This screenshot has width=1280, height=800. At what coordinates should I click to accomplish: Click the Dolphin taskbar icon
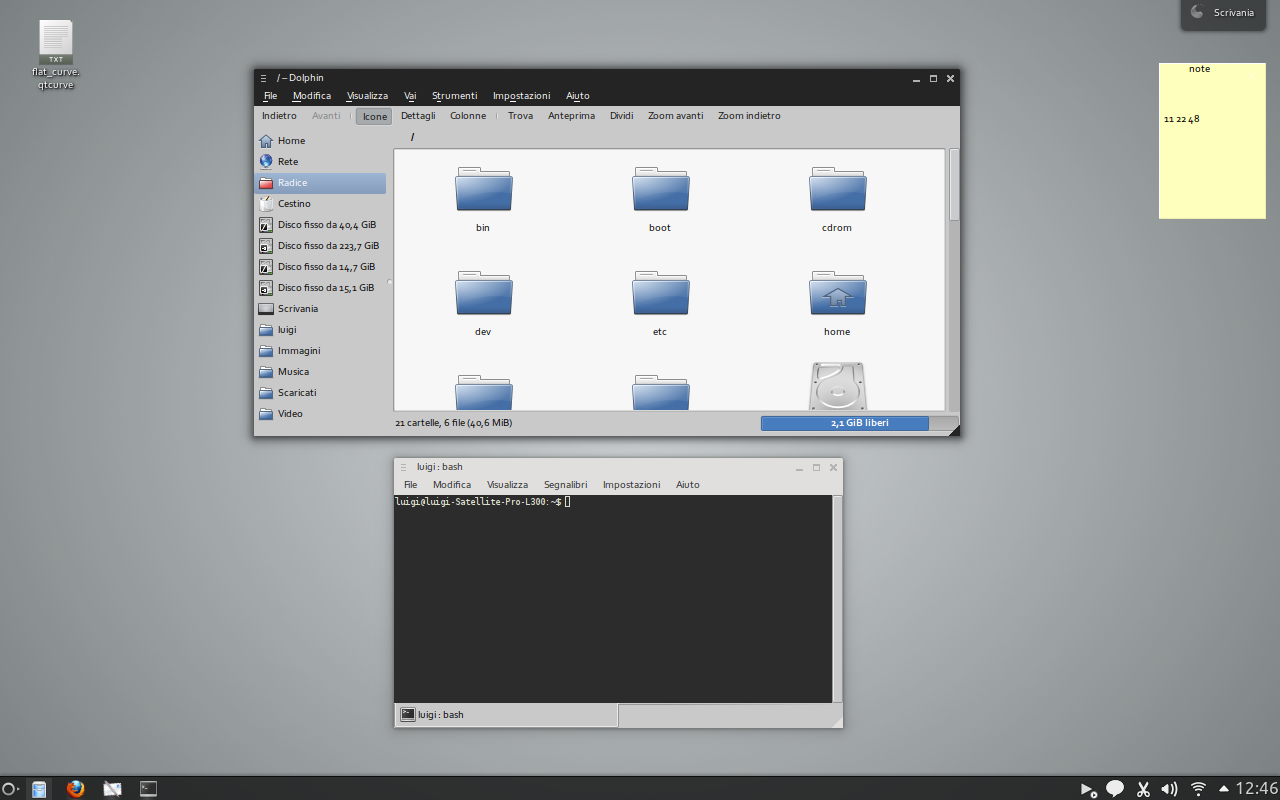[x=38, y=789]
